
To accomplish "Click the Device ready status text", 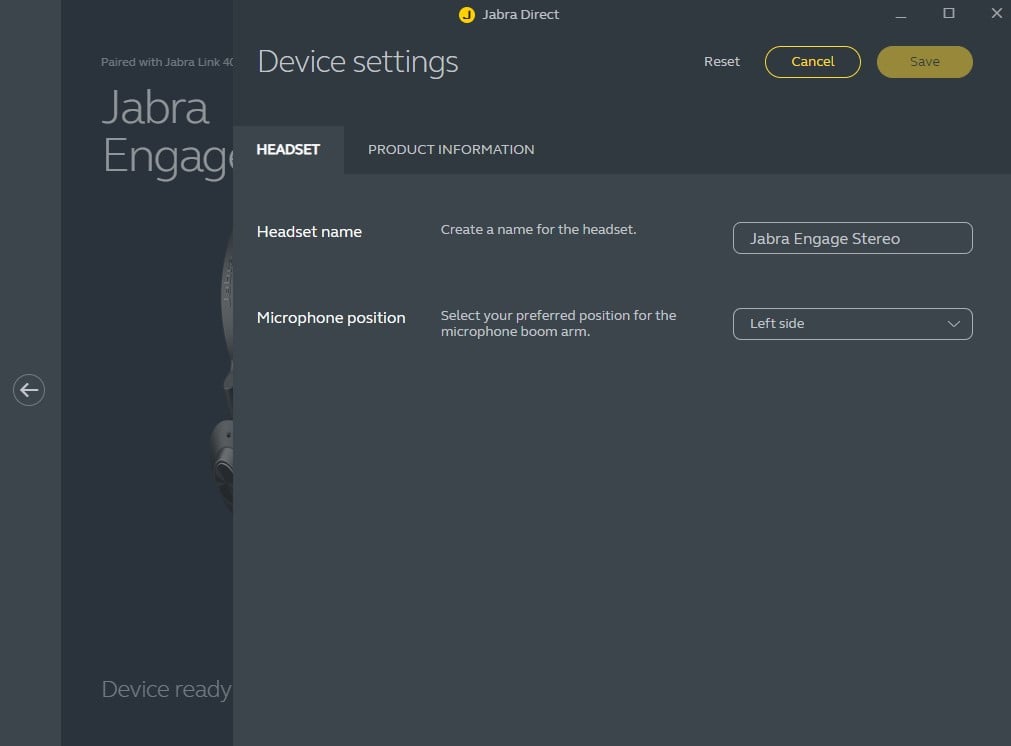I will pyautogui.click(x=166, y=689).
